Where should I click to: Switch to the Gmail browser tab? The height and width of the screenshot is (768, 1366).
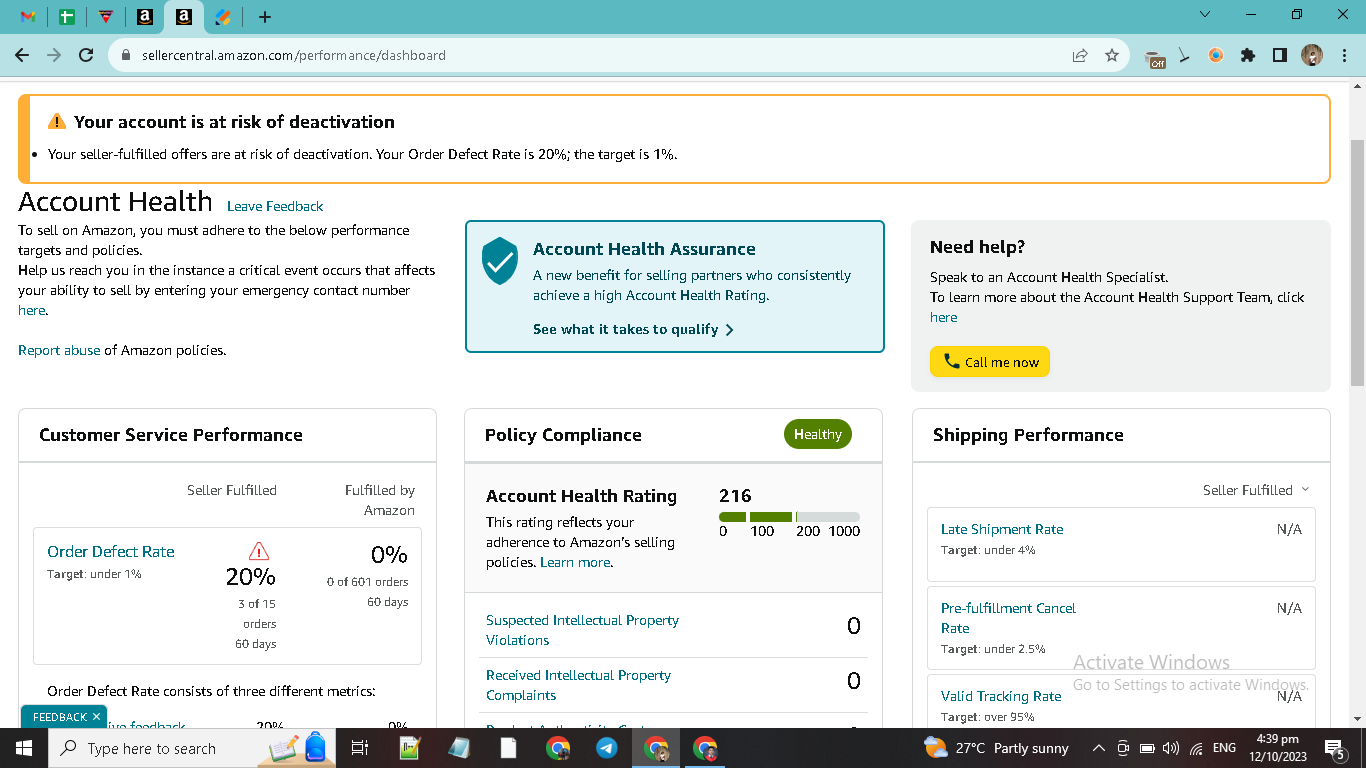28,17
